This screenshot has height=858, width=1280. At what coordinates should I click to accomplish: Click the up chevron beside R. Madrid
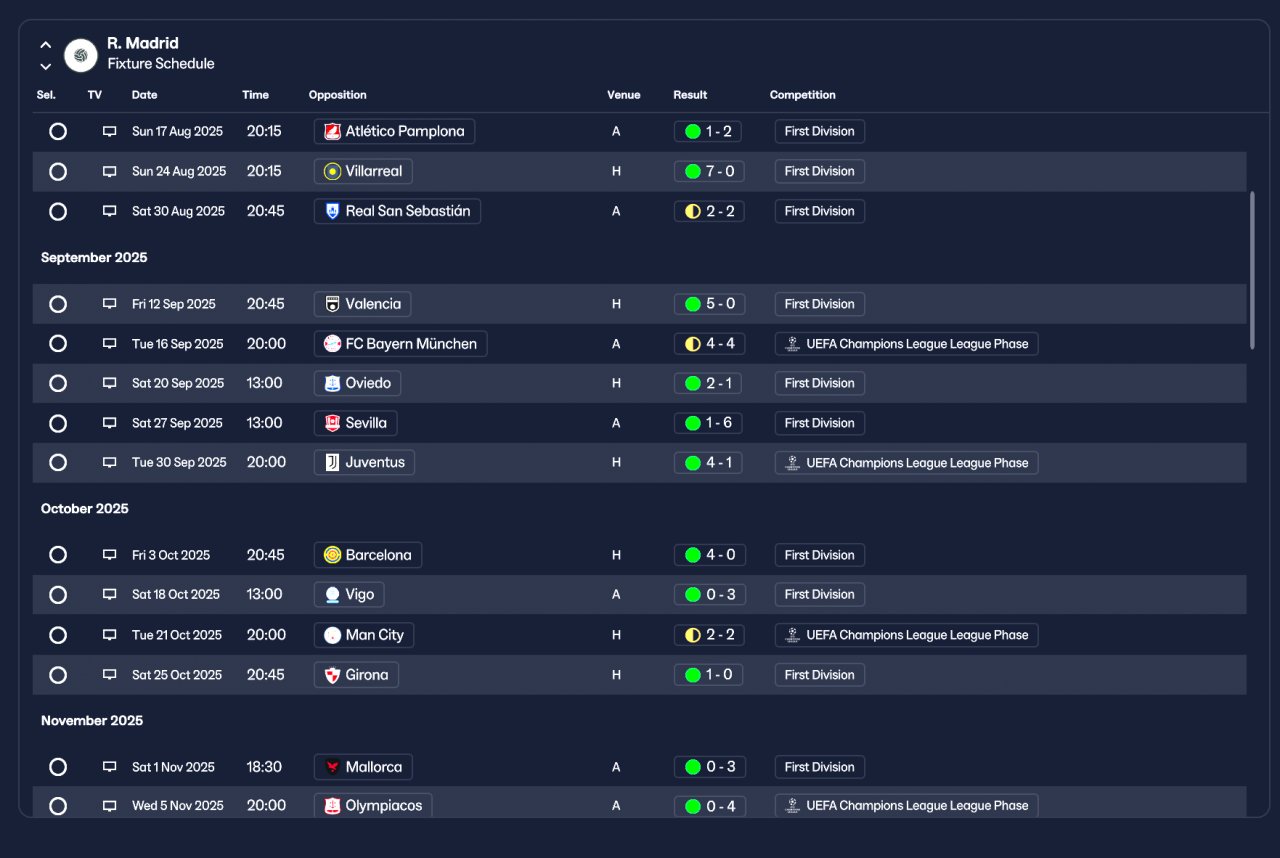coord(45,45)
